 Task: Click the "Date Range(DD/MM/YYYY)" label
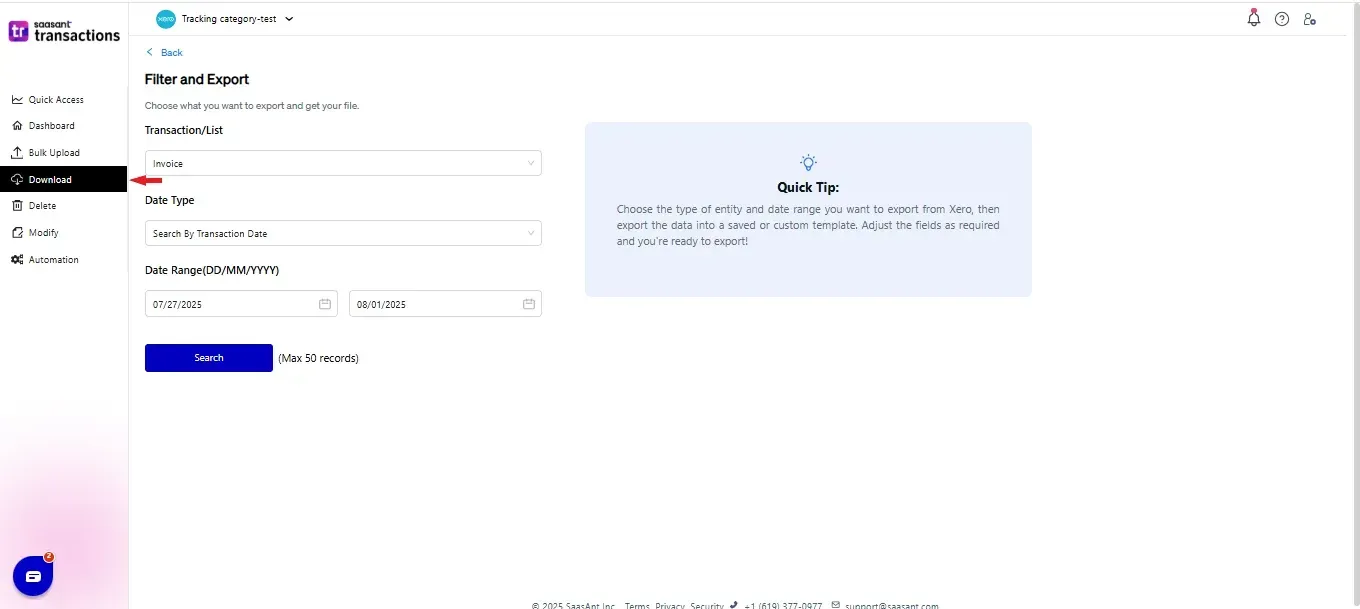tap(212, 270)
